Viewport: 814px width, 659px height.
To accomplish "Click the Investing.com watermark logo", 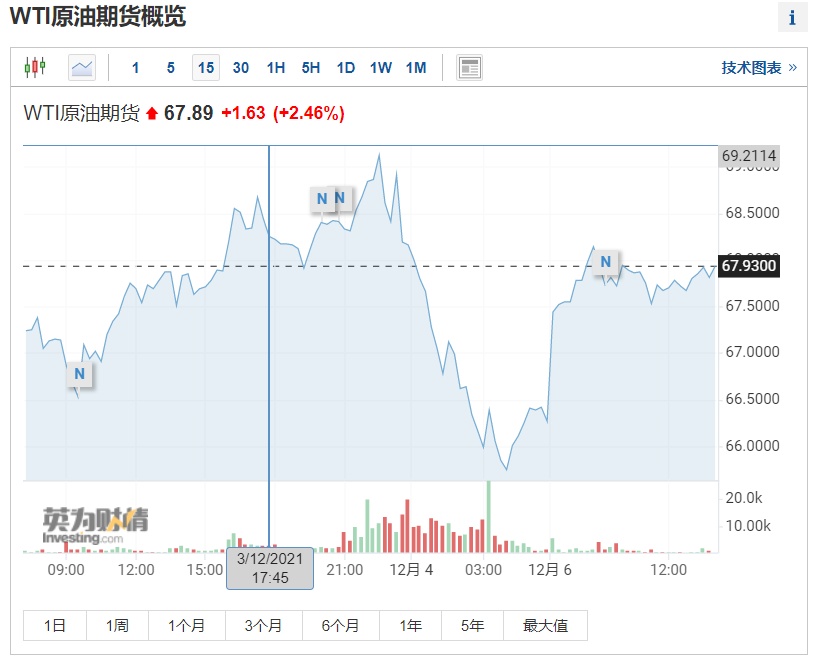I will coord(95,525).
